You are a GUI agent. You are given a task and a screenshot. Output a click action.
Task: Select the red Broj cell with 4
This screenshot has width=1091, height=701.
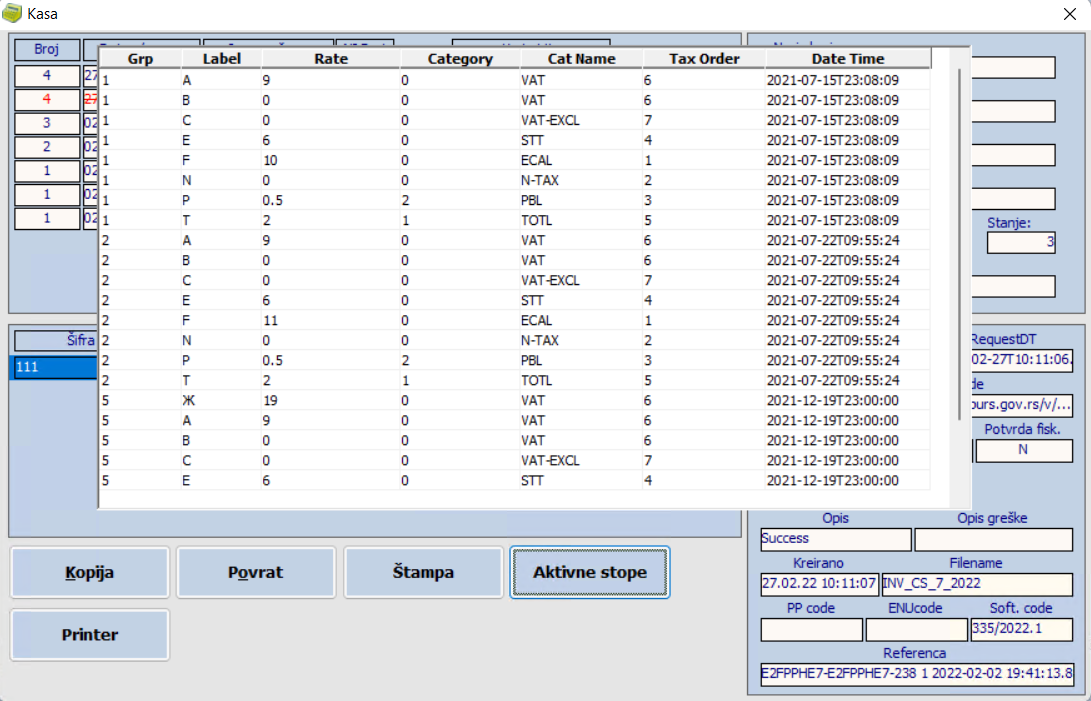(x=47, y=100)
